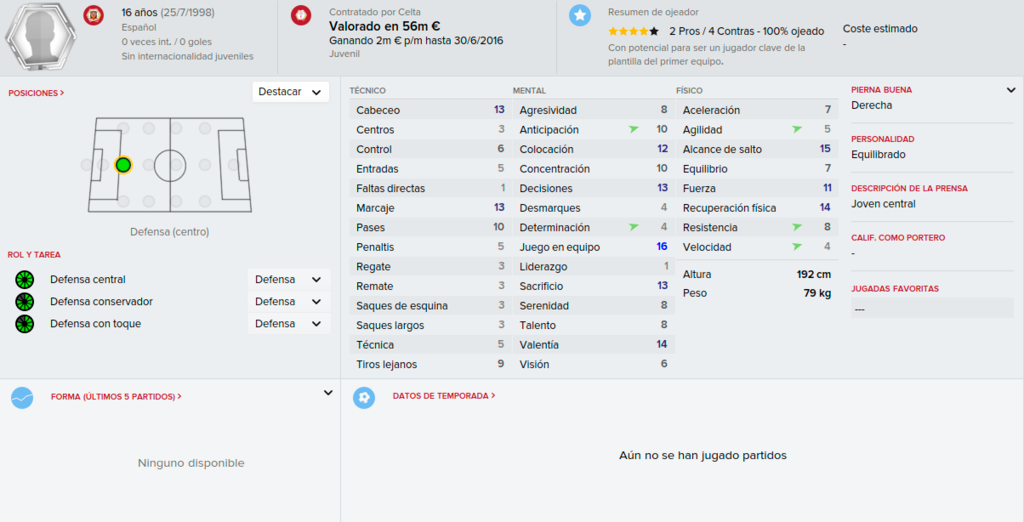Expand the Pierna buena panel chevron
The image size is (1024, 522).
point(1011,90)
